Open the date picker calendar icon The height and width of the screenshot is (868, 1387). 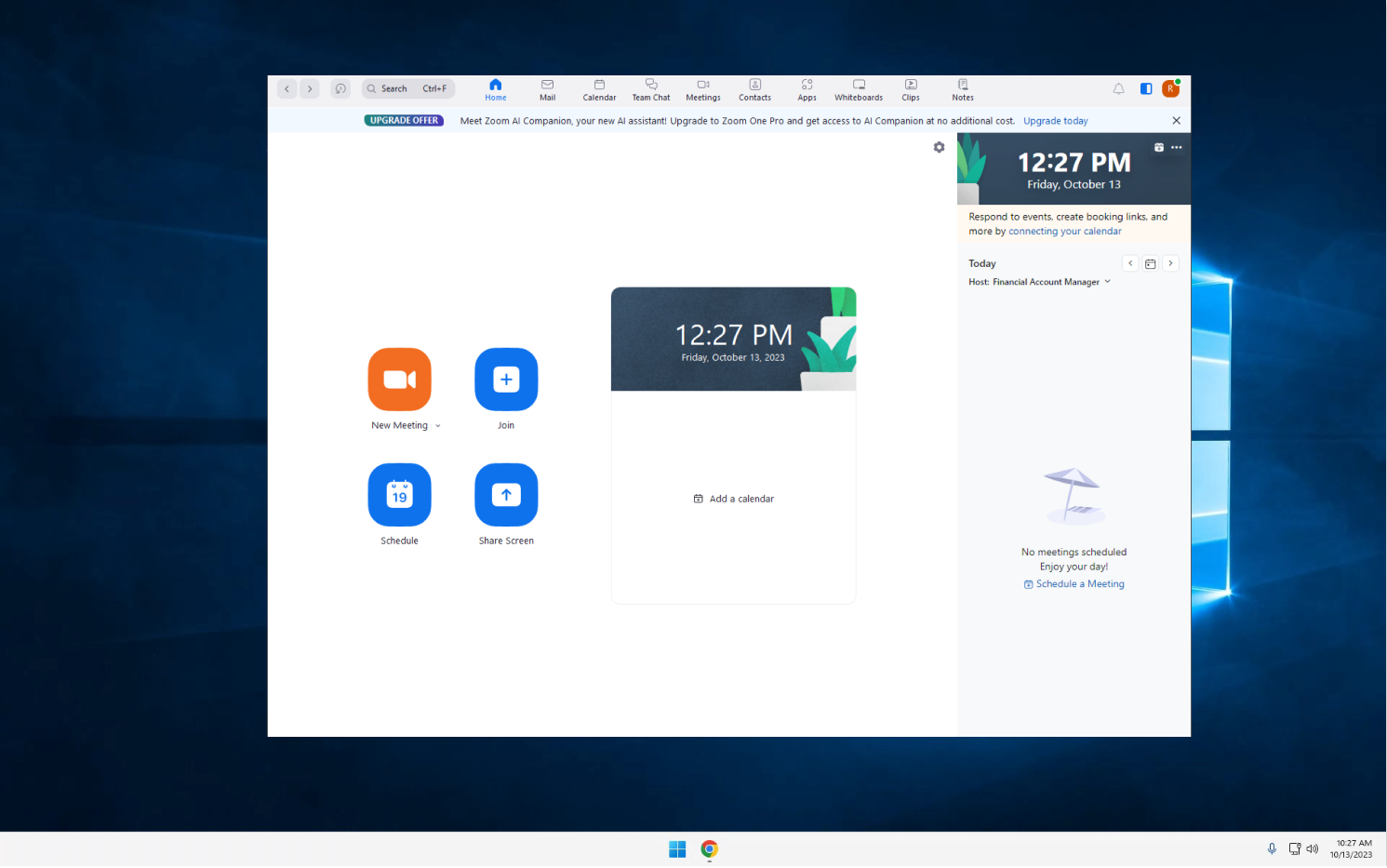1151,264
